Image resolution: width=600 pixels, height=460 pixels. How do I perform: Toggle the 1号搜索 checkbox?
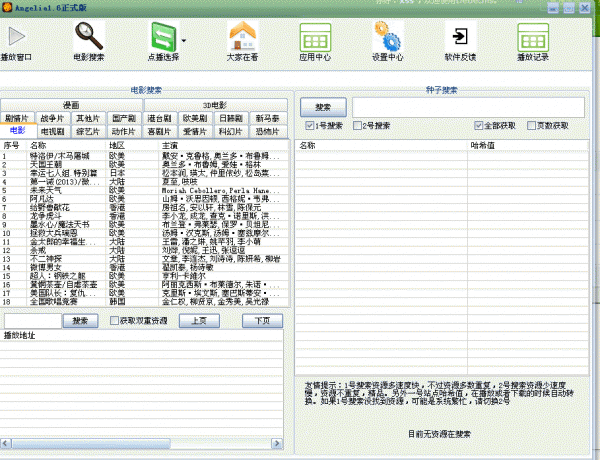click(x=309, y=126)
